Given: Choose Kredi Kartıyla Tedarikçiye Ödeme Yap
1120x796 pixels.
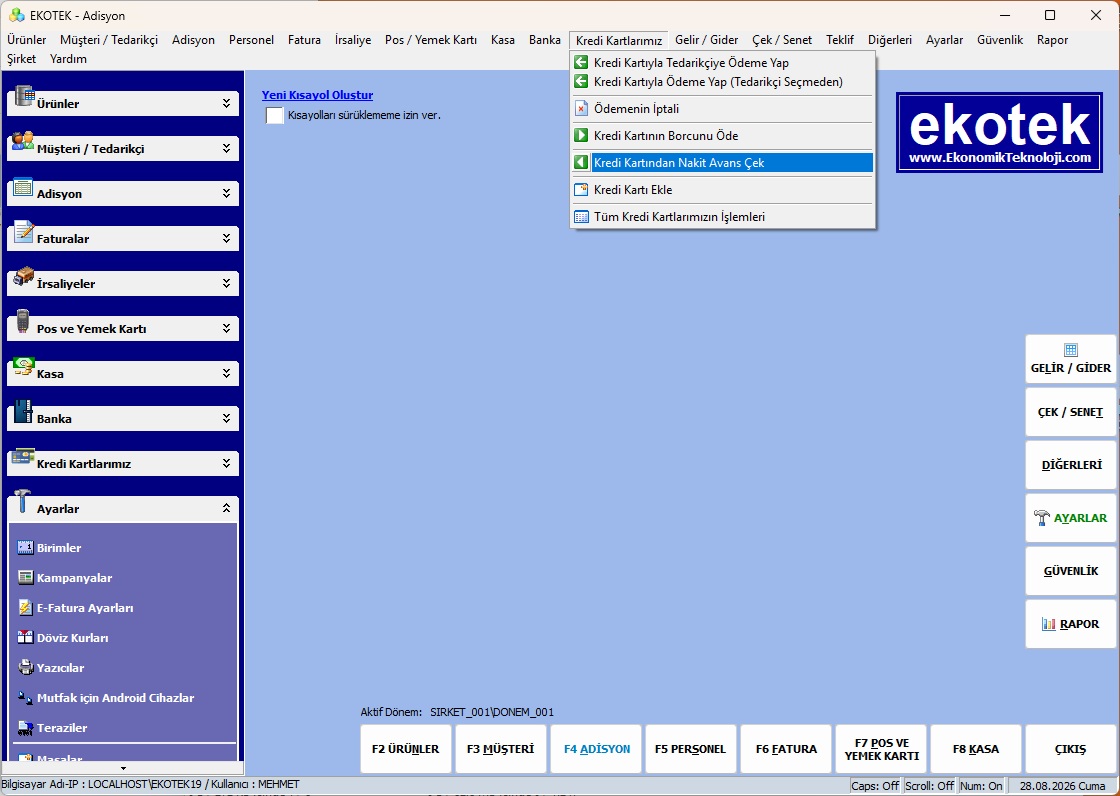Looking at the screenshot, I should tap(723, 63).
